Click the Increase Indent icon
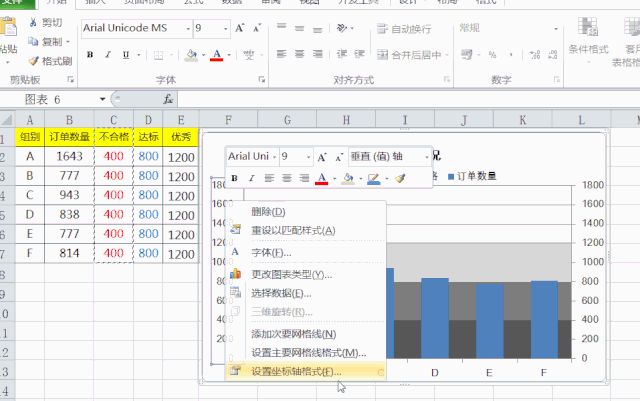Image resolution: width=640 pixels, height=401 pixels. point(359,54)
